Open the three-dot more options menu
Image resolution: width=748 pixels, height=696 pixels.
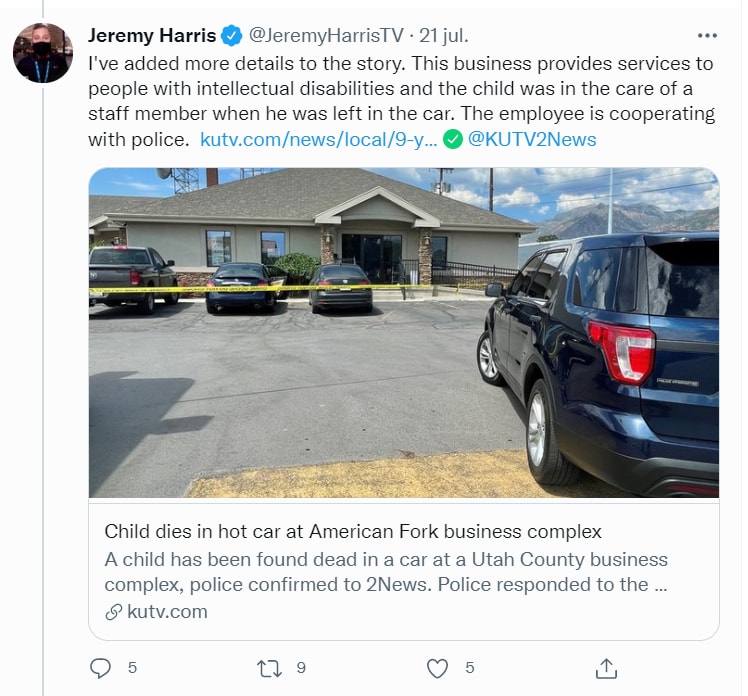point(707,36)
